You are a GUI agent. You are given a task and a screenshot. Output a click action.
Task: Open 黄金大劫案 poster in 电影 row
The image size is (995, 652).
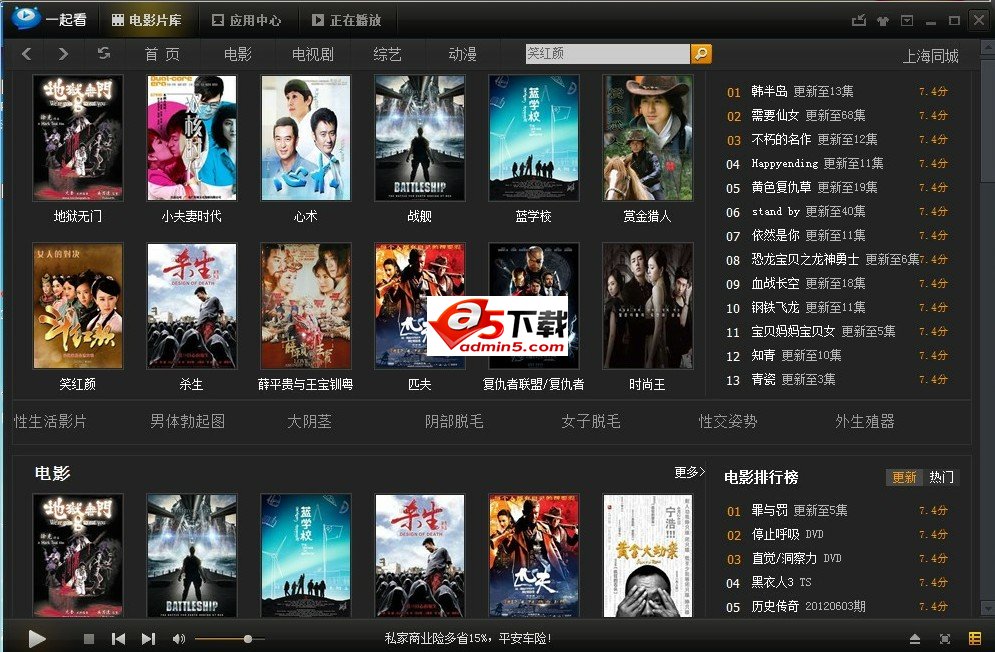(x=647, y=556)
